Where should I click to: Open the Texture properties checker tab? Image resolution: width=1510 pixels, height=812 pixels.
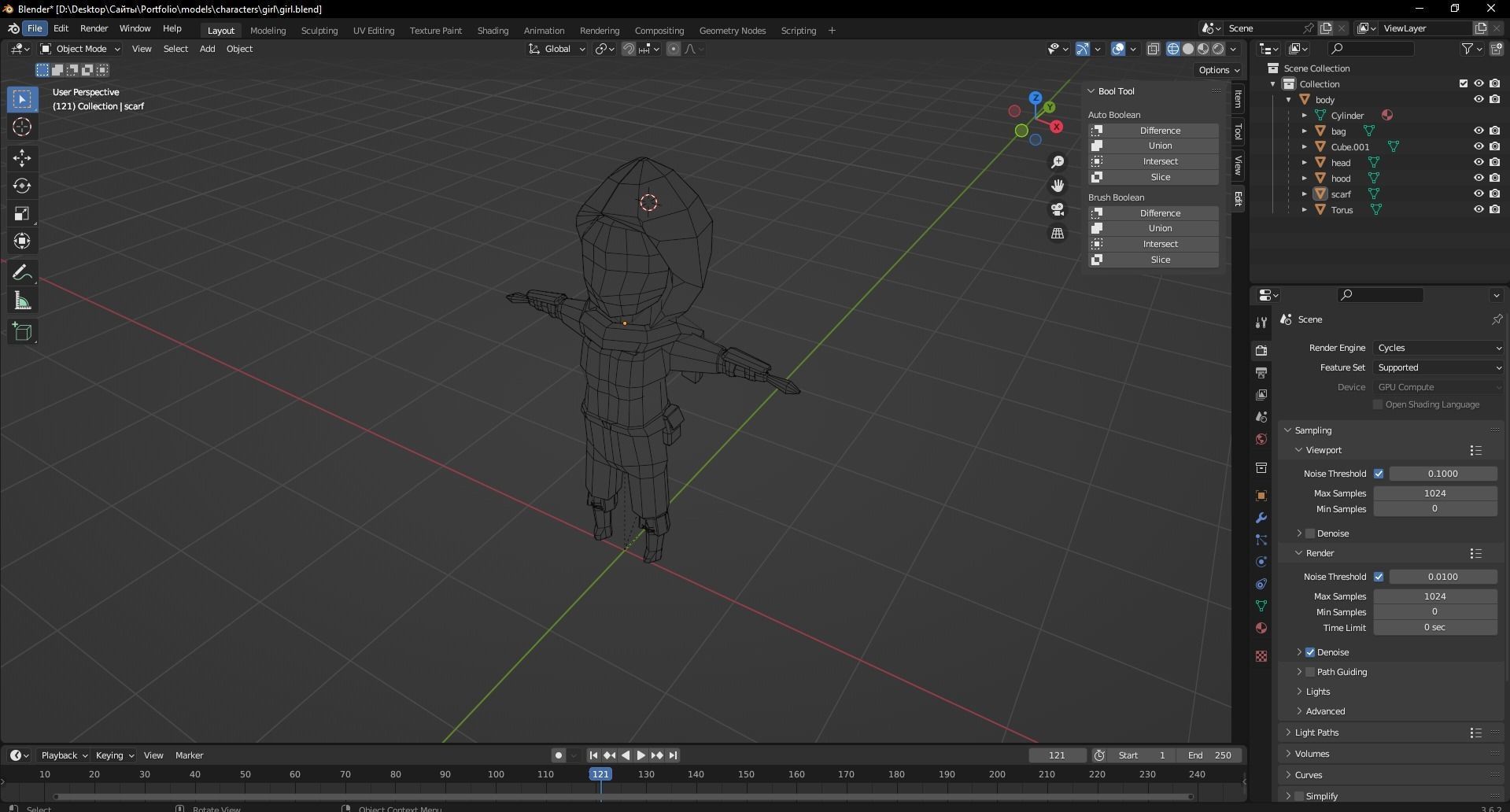(1261, 656)
